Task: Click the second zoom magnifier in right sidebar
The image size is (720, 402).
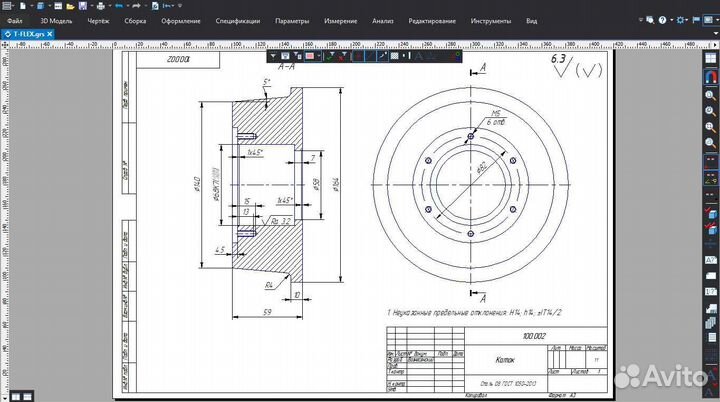Action: (x=710, y=111)
